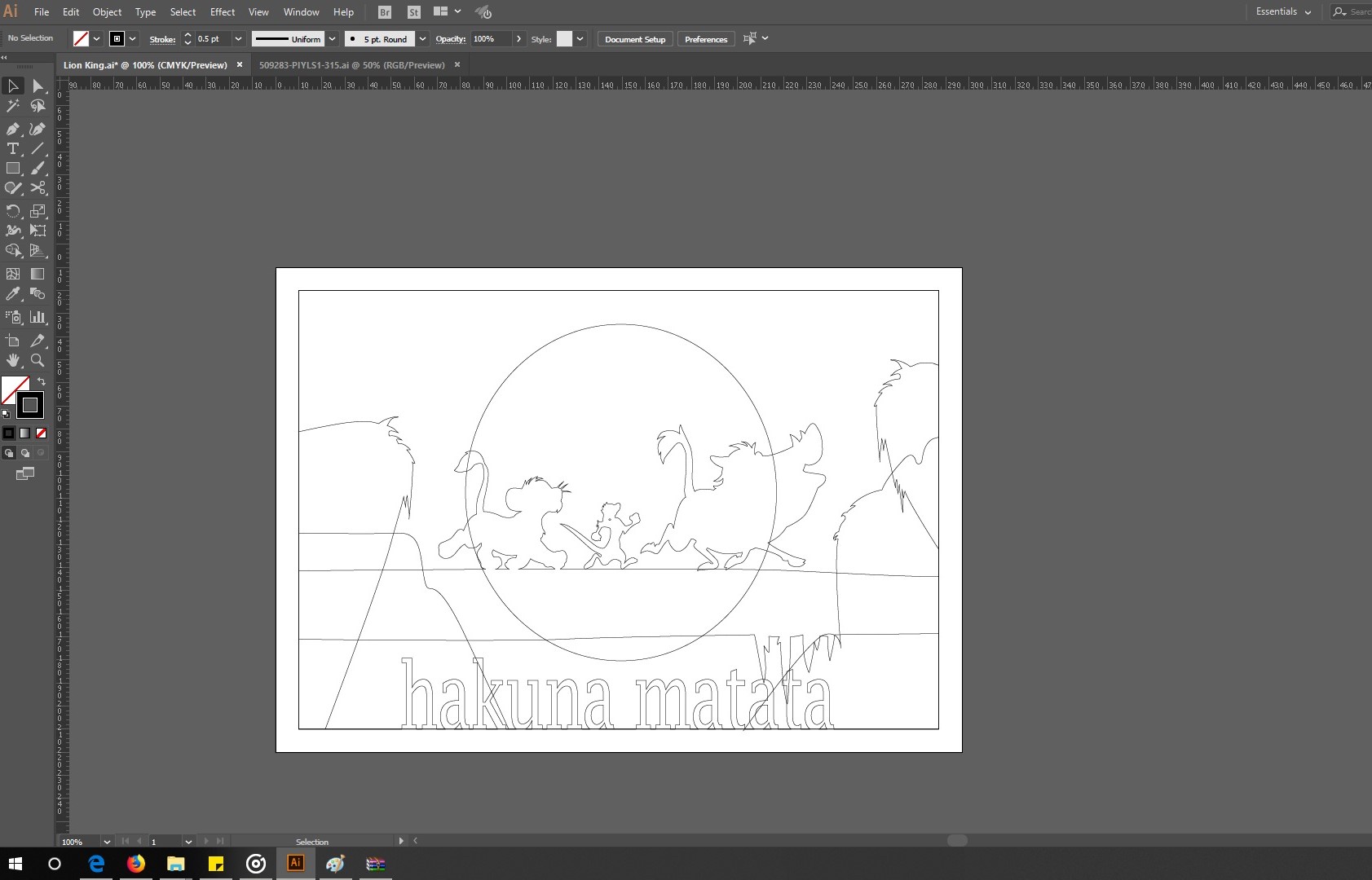Enable Draw Behind mode
This screenshot has height=880, width=1372.
pos(25,453)
